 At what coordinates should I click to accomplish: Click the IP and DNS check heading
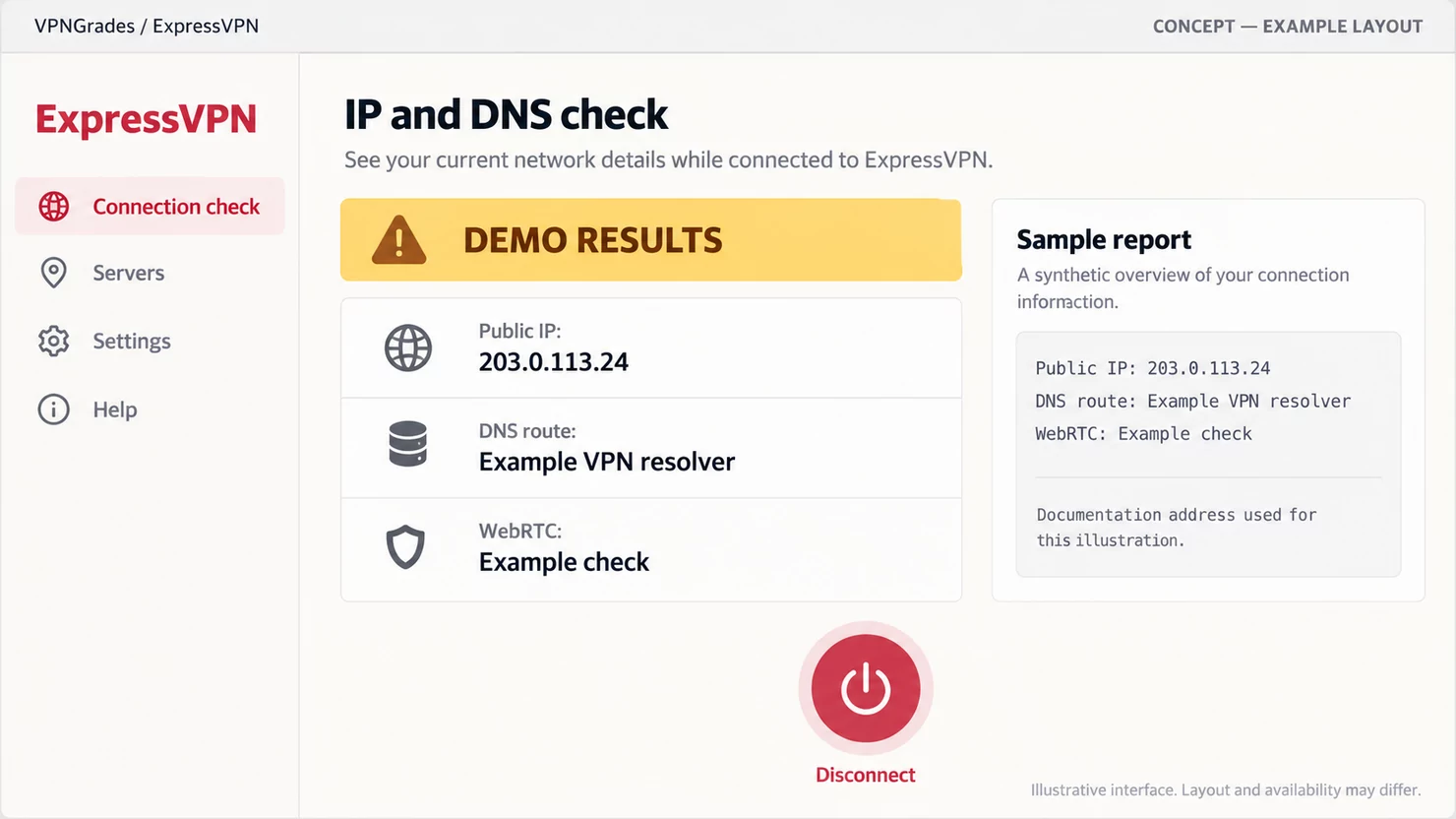507,114
